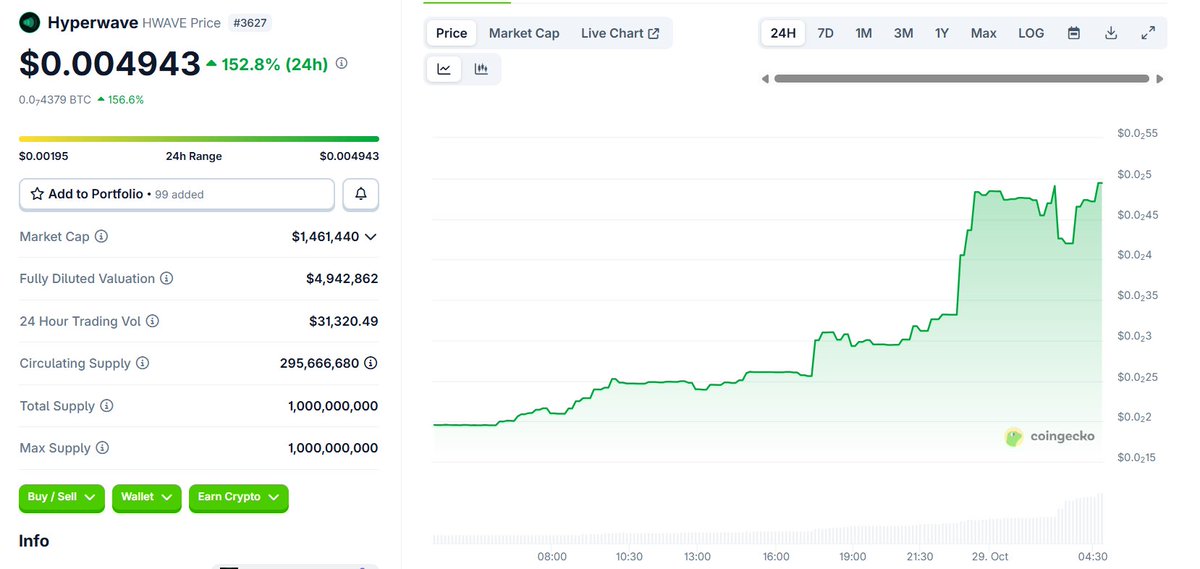Viewport: 1200px width, 569px height.
Task: Click Add to Portfolio button
Action: pyautogui.click(x=177, y=194)
